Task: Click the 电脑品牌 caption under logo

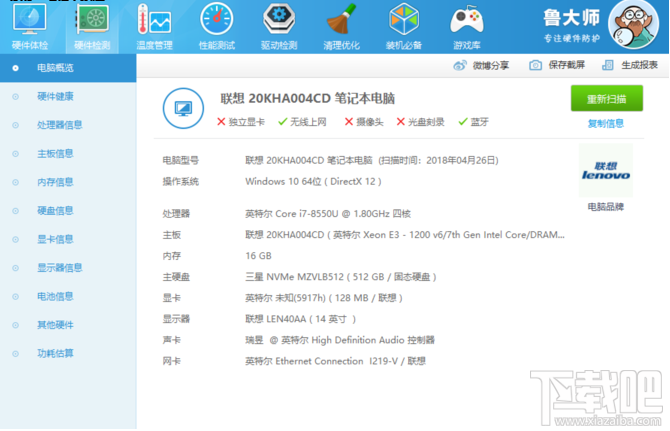Action: click(605, 207)
